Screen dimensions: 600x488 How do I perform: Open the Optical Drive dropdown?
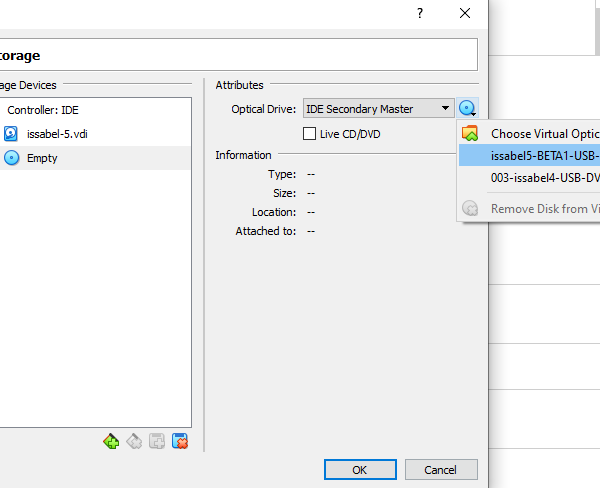(x=379, y=108)
